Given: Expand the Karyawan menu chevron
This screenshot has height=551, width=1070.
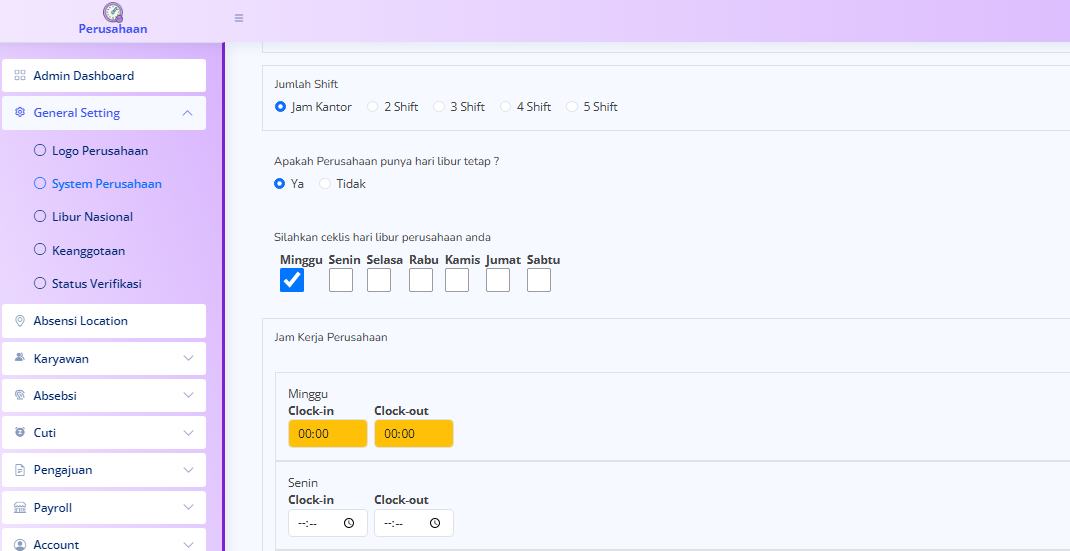Looking at the screenshot, I should click(188, 358).
